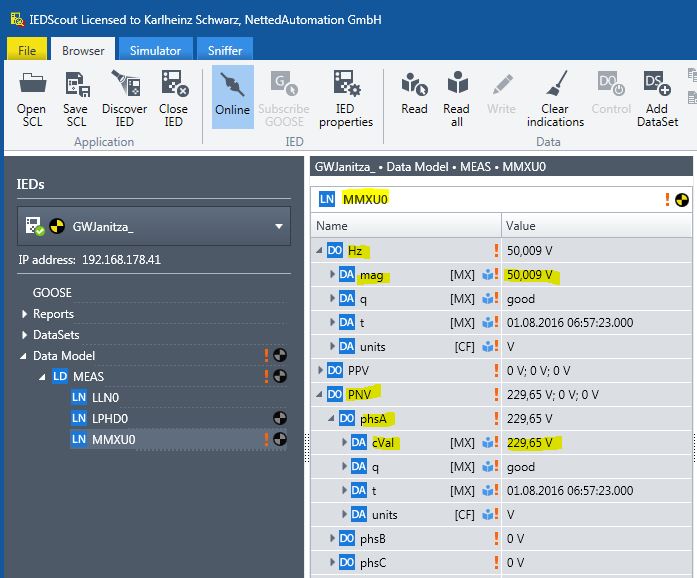The image size is (697, 578).
Task: Click the Discover IED flashlight icon
Action: tap(126, 83)
